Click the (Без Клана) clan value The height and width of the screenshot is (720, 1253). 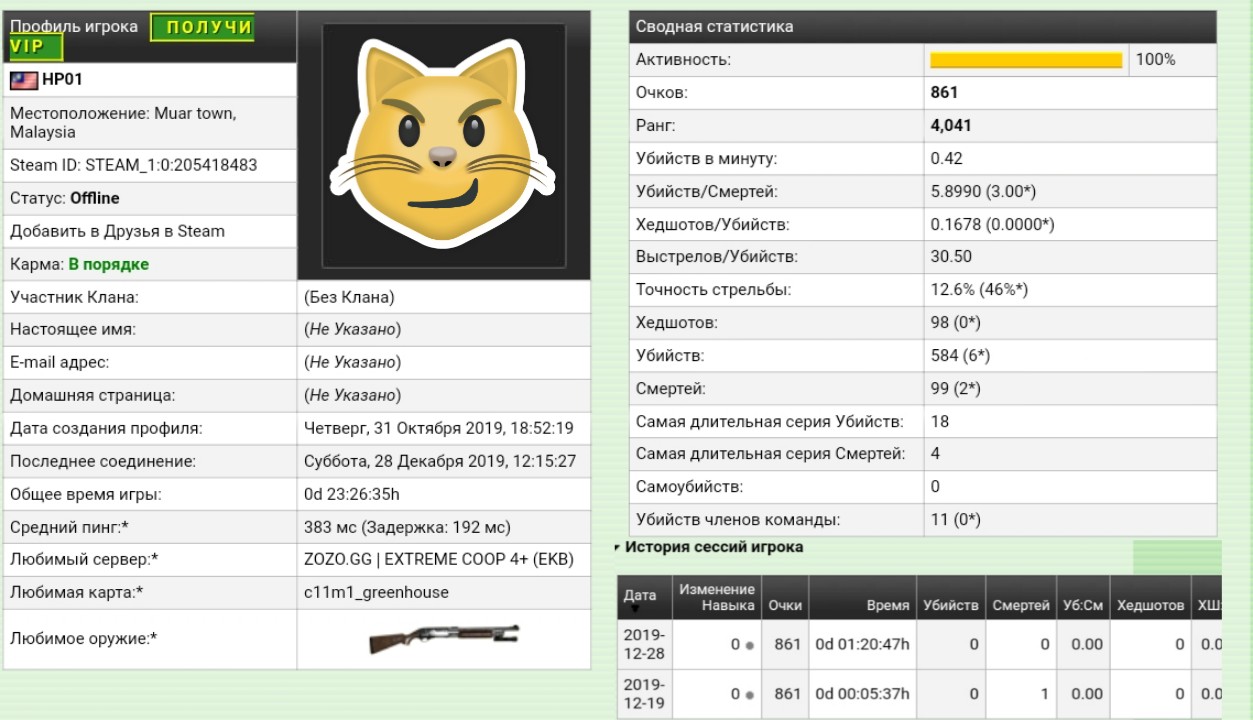[349, 297]
